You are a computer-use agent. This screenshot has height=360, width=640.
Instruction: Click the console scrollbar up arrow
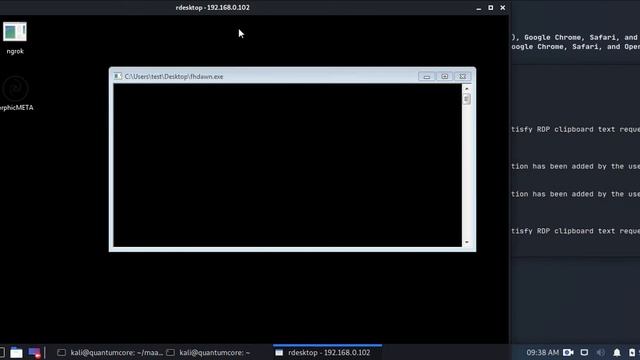[x=467, y=88]
